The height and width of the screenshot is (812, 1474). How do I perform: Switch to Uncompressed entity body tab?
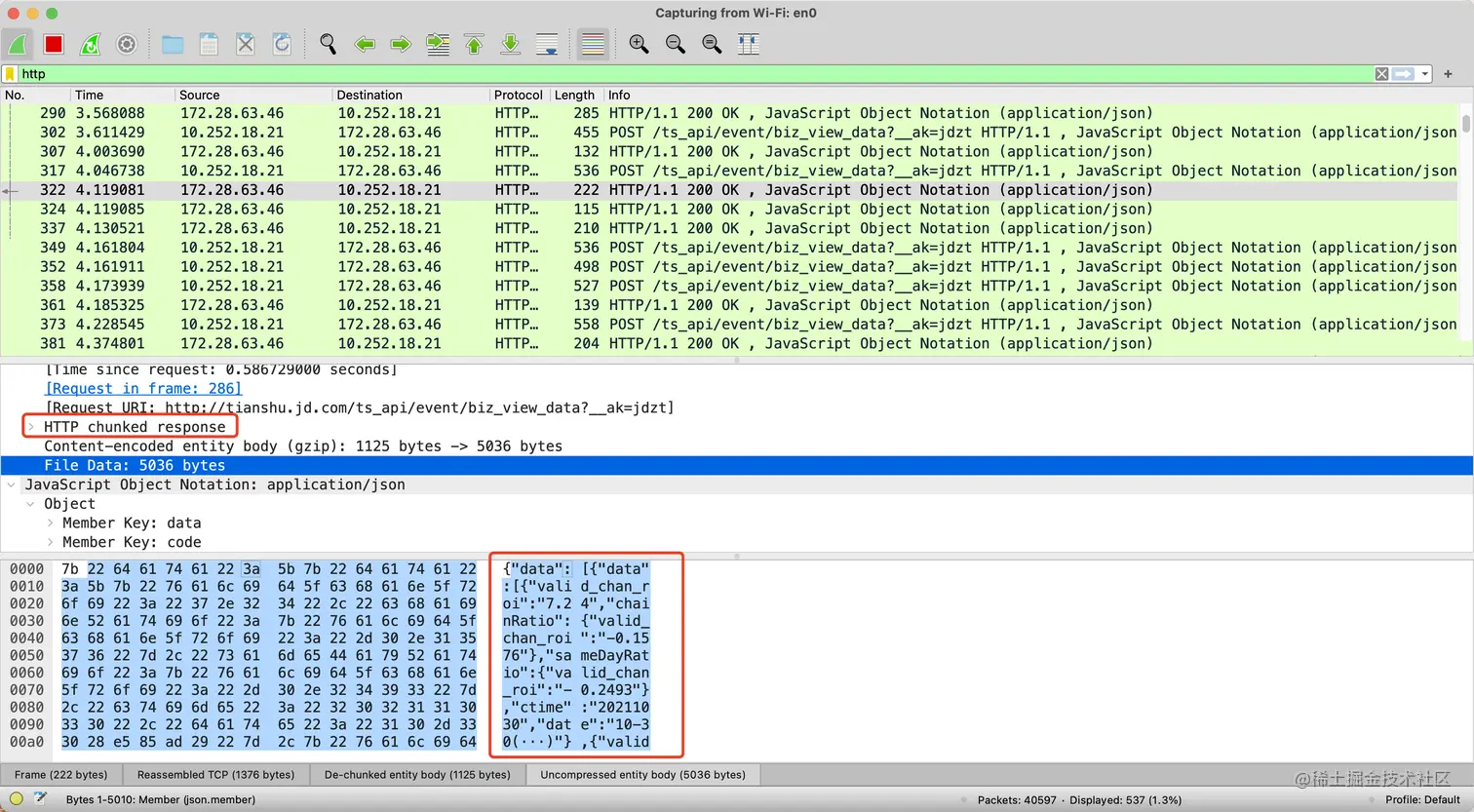[x=642, y=775]
